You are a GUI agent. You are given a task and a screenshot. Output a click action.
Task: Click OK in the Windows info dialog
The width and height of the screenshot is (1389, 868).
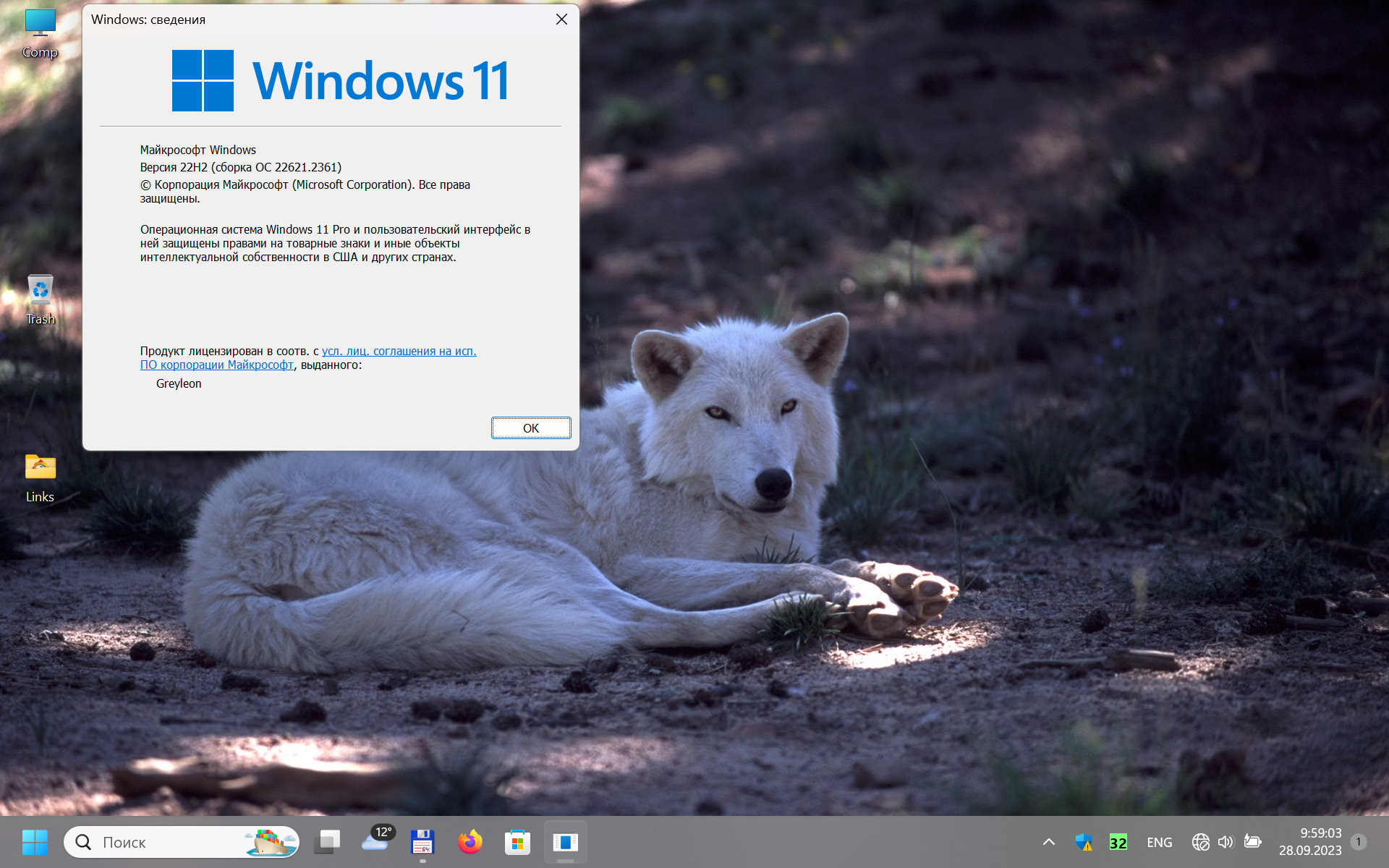pyautogui.click(x=530, y=428)
